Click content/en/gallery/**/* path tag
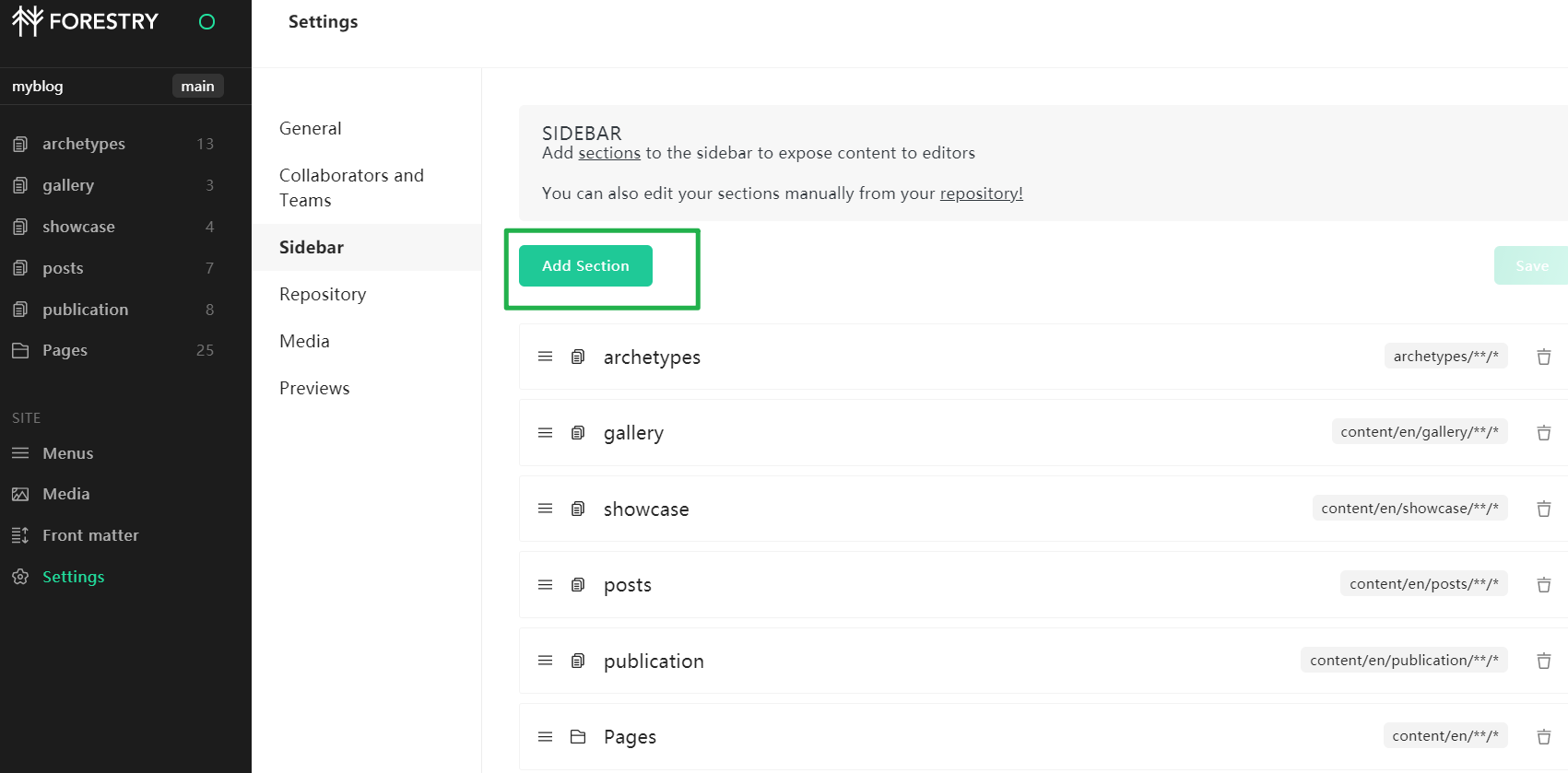Image resolution: width=1568 pixels, height=773 pixels. click(x=1420, y=431)
